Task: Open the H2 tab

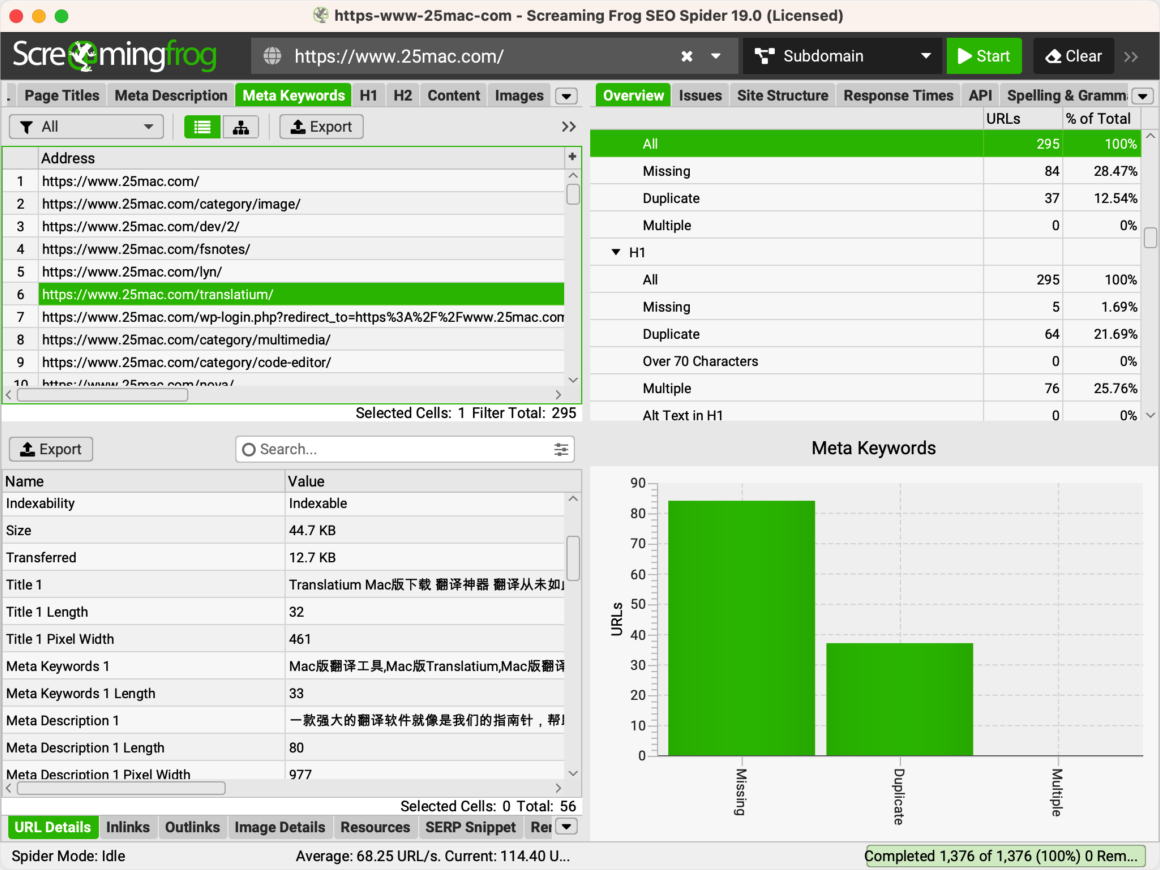Action: tap(402, 95)
